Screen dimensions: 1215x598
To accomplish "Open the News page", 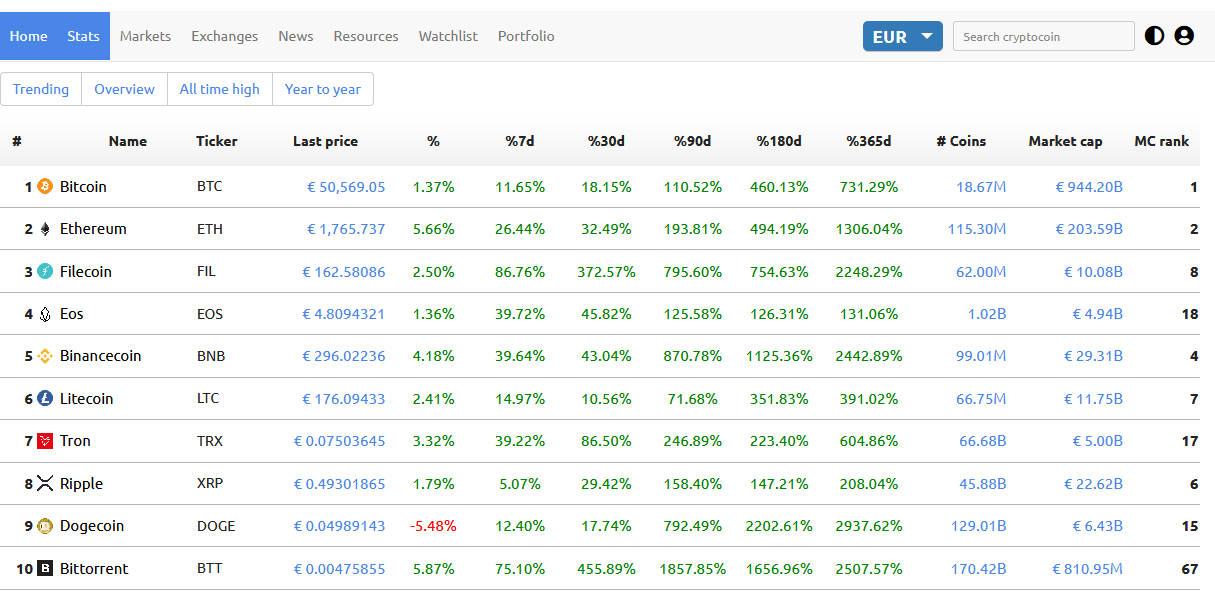I will 295,36.
